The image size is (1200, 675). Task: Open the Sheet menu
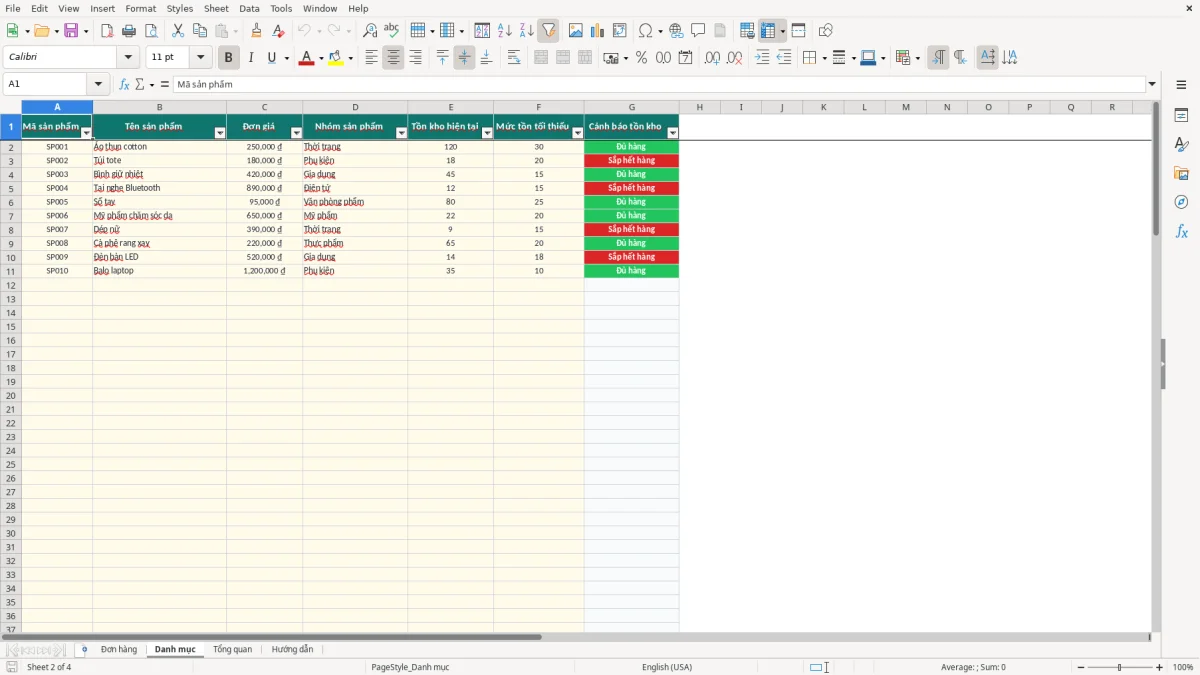216,8
